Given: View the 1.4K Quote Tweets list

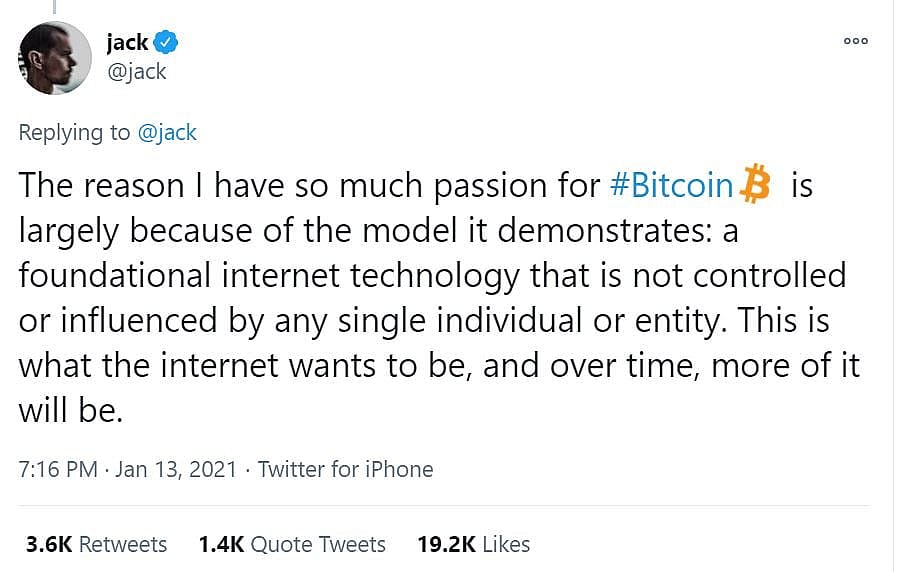Looking at the screenshot, I should [x=292, y=544].
